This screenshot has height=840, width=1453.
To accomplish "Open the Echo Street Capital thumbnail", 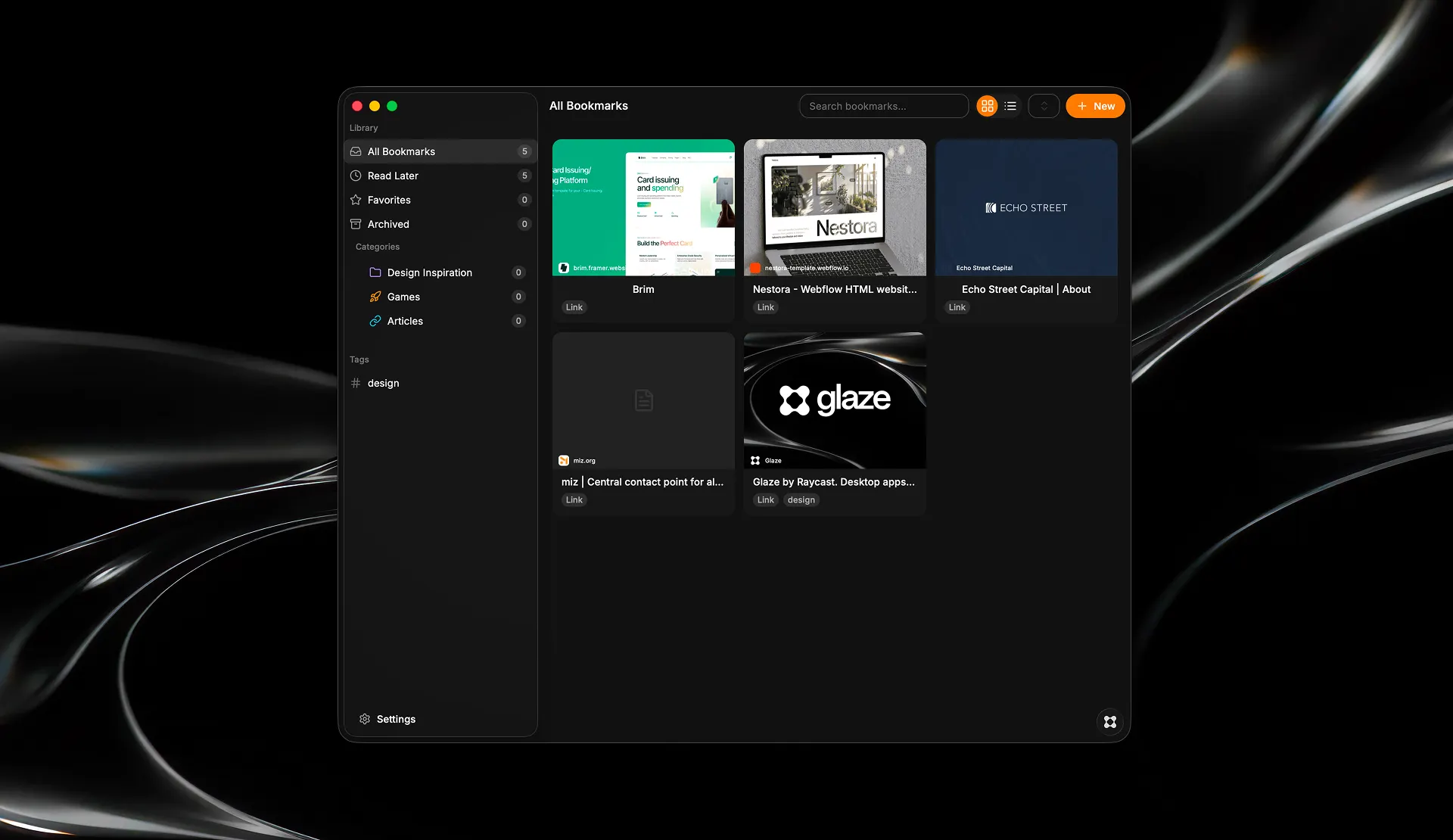I will [x=1026, y=207].
